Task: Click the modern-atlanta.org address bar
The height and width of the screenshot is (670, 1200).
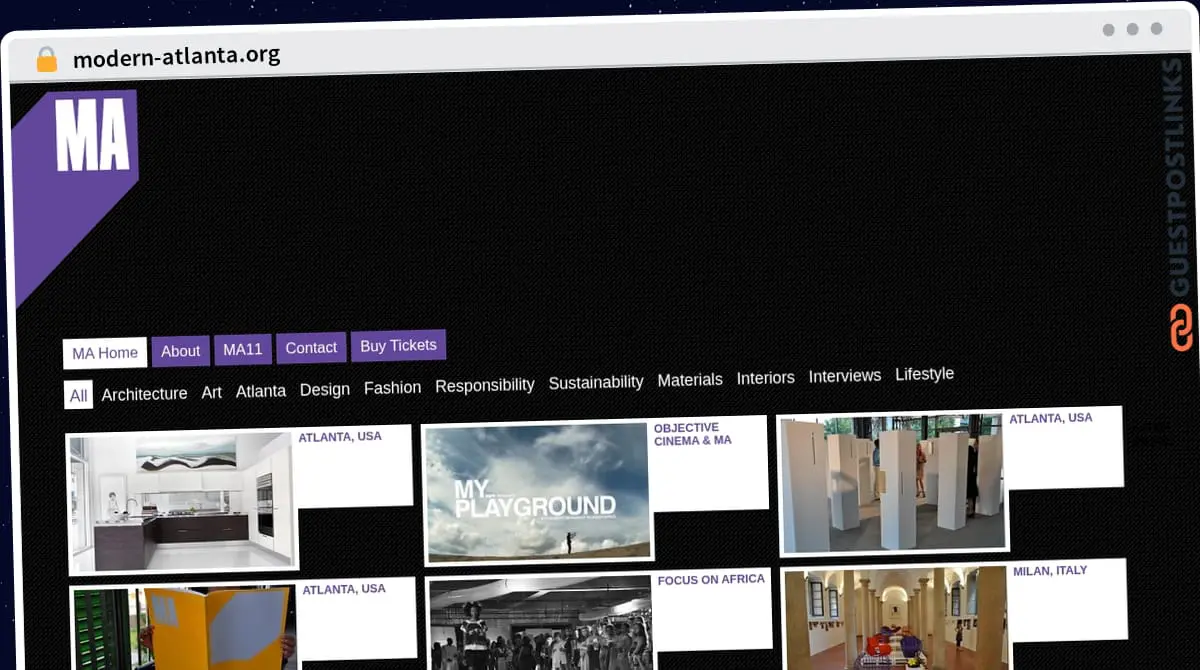Action: tap(177, 56)
